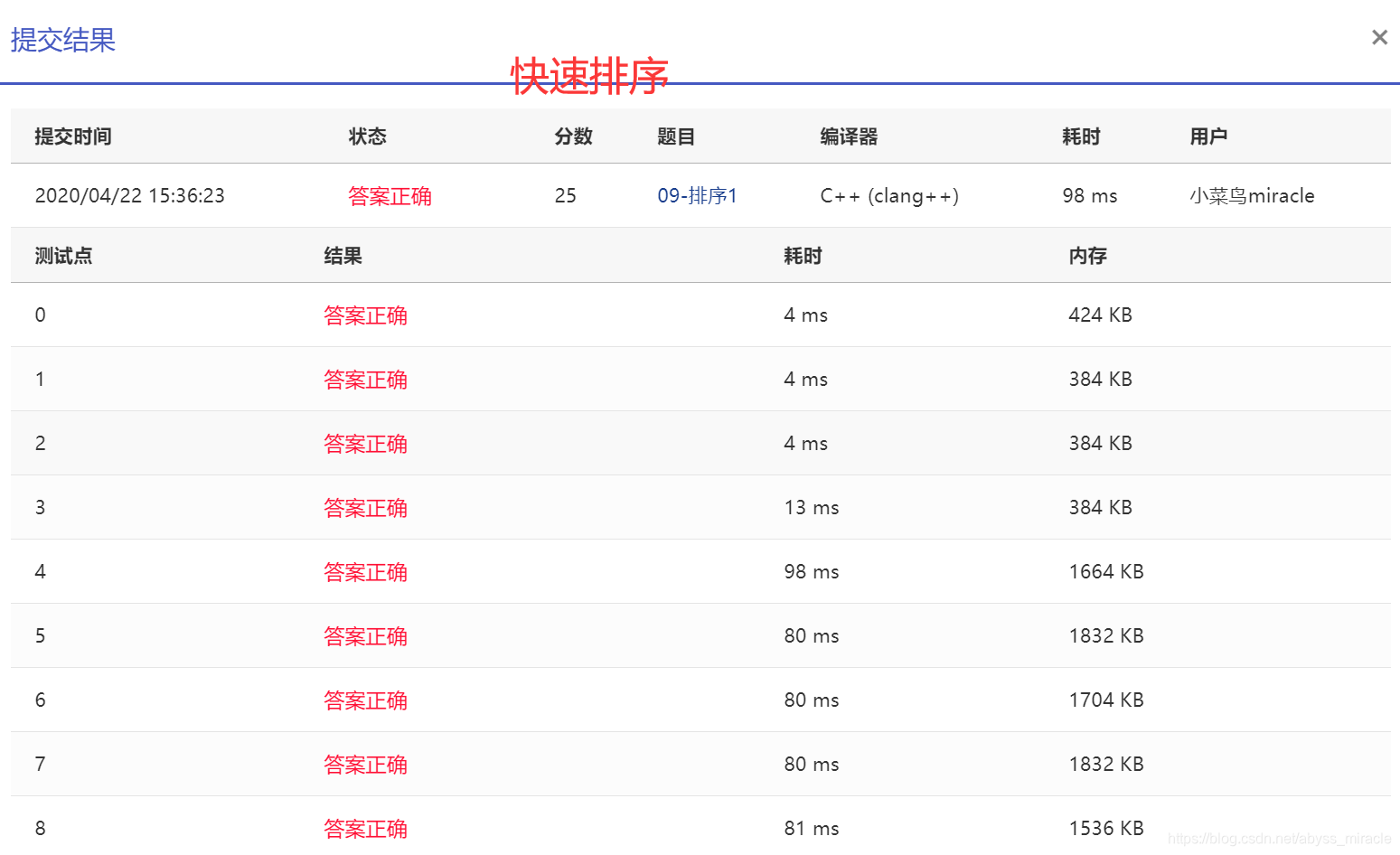
Task: Click the 编译器 column header
Action: coord(848,136)
